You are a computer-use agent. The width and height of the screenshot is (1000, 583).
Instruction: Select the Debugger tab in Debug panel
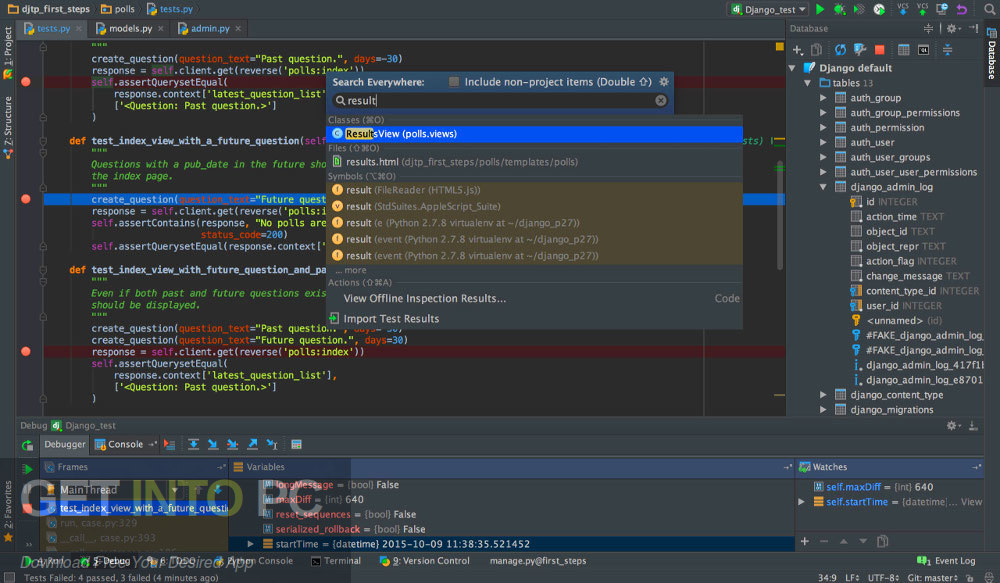64,444
